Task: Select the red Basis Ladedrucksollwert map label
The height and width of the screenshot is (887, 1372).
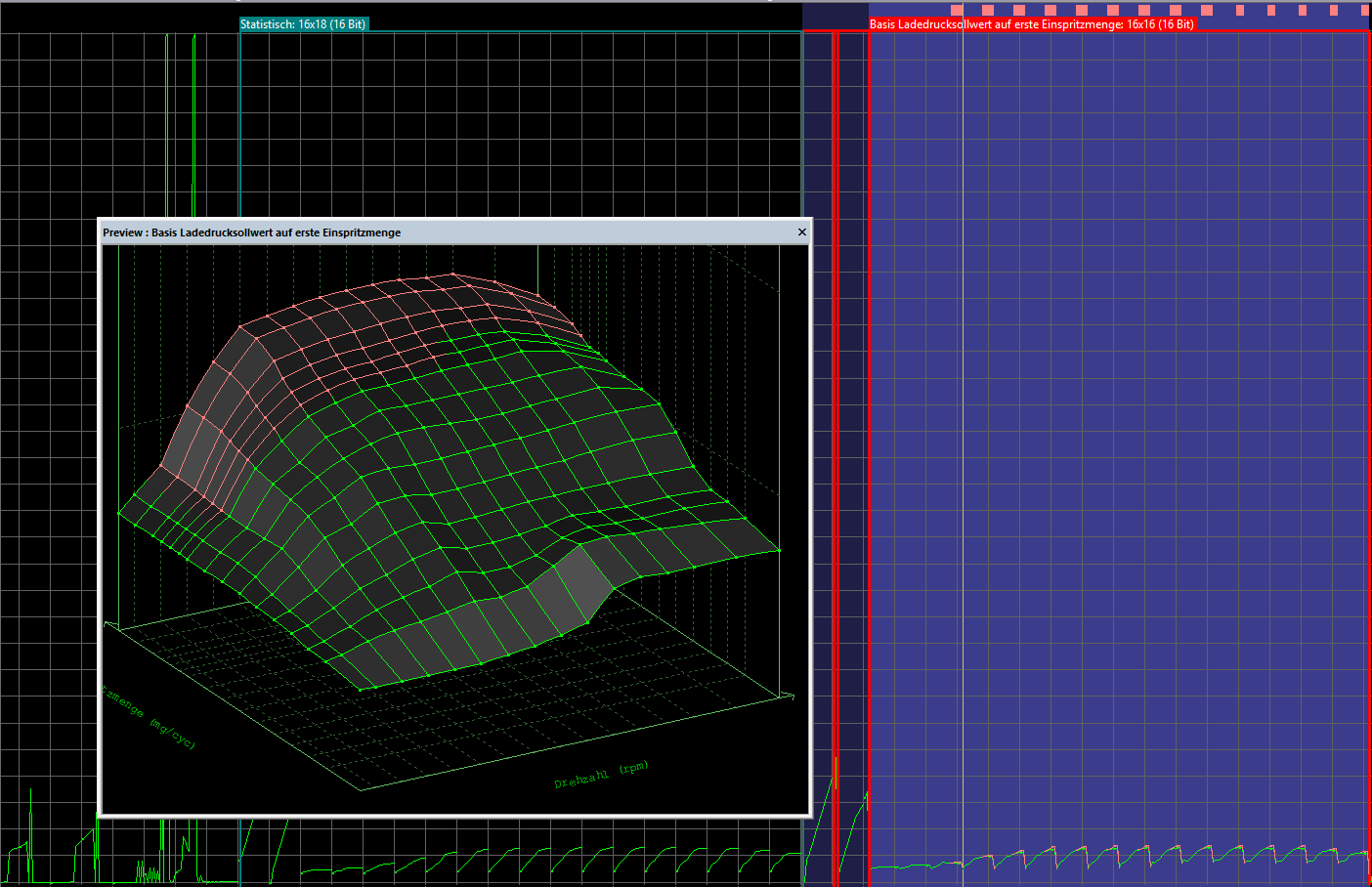Action: click(x=1031, y=24)
